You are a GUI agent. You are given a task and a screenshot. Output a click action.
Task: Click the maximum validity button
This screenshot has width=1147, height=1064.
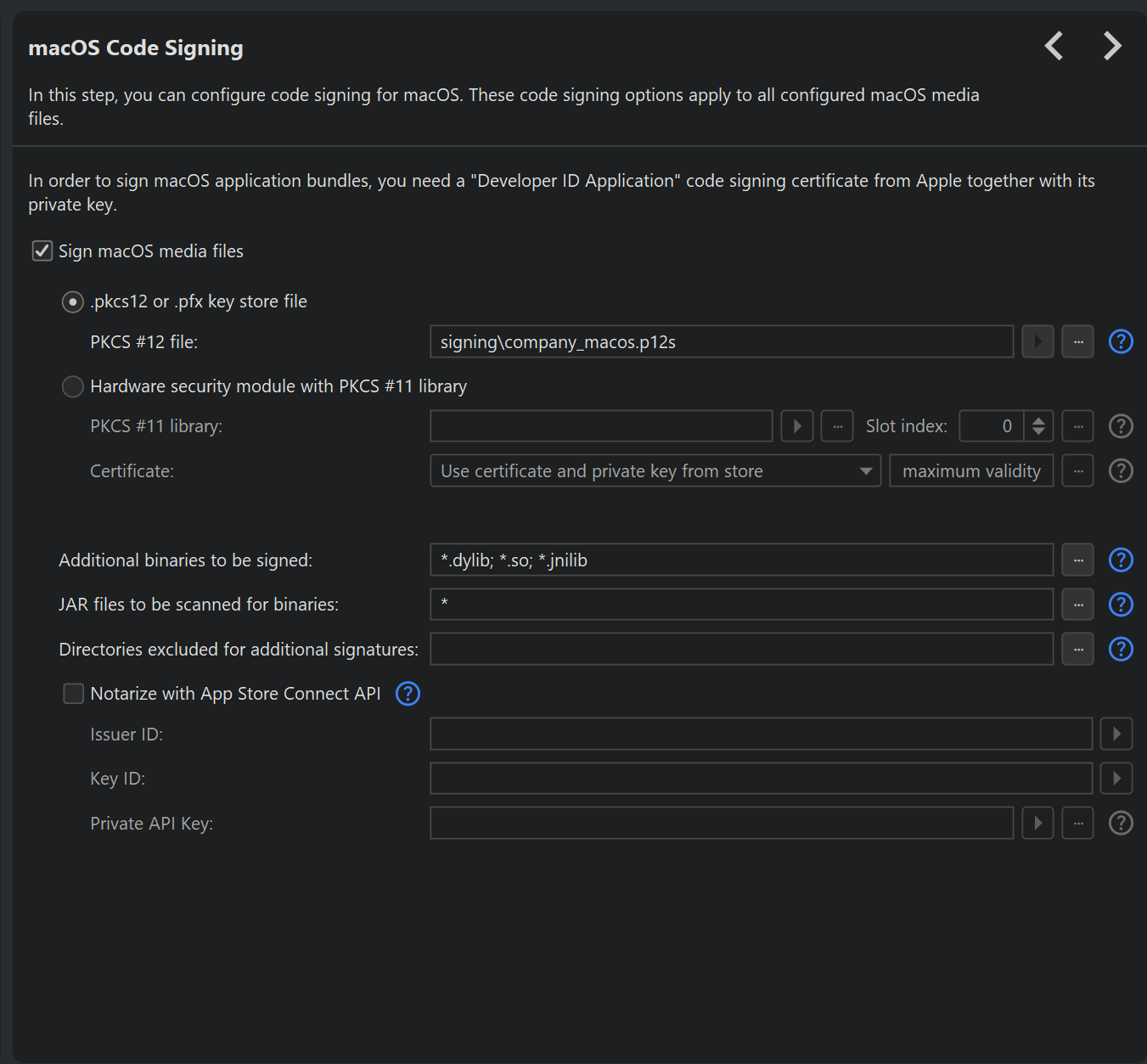pos(970,470)
